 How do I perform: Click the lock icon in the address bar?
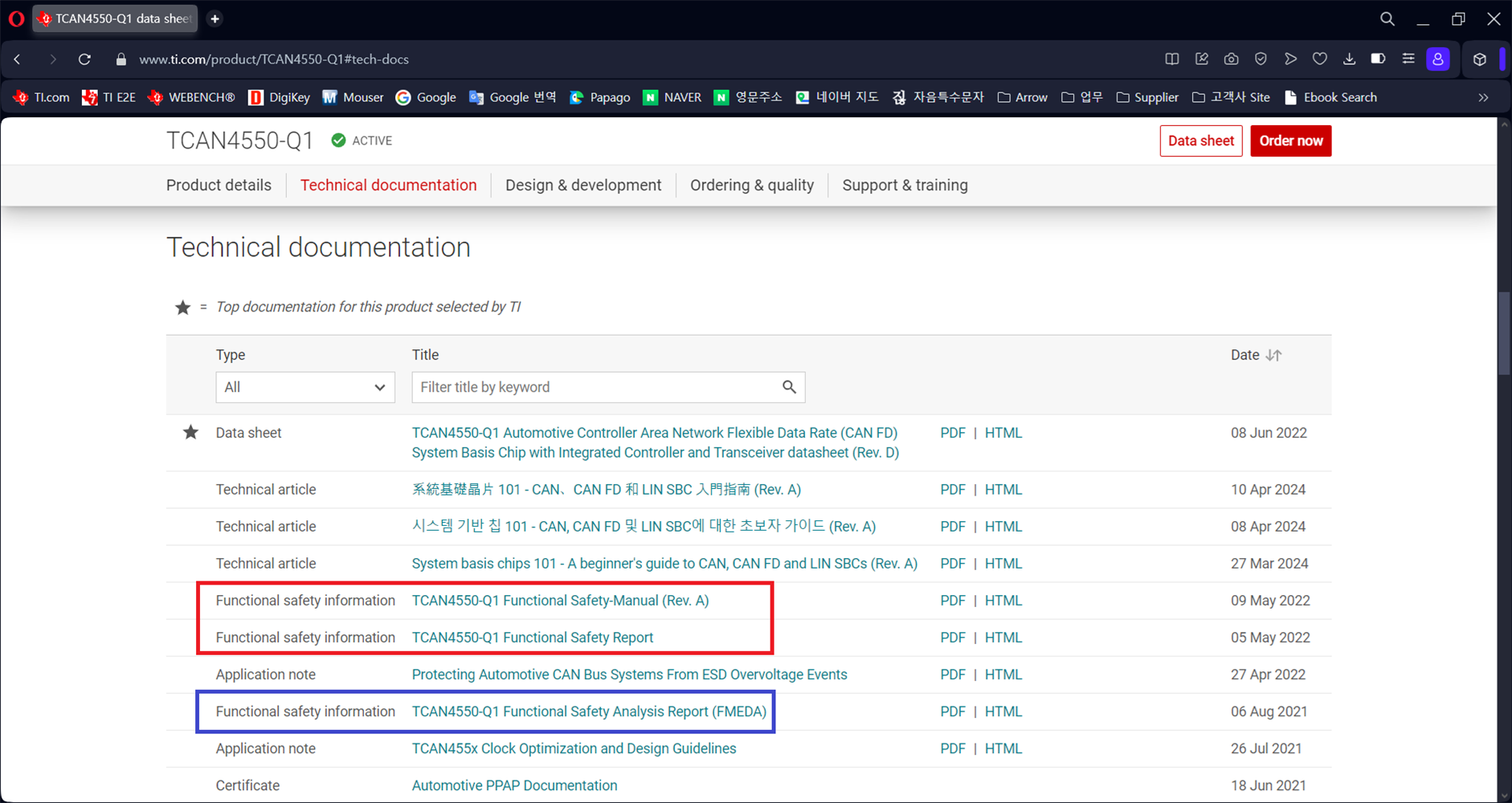(121, 59)
